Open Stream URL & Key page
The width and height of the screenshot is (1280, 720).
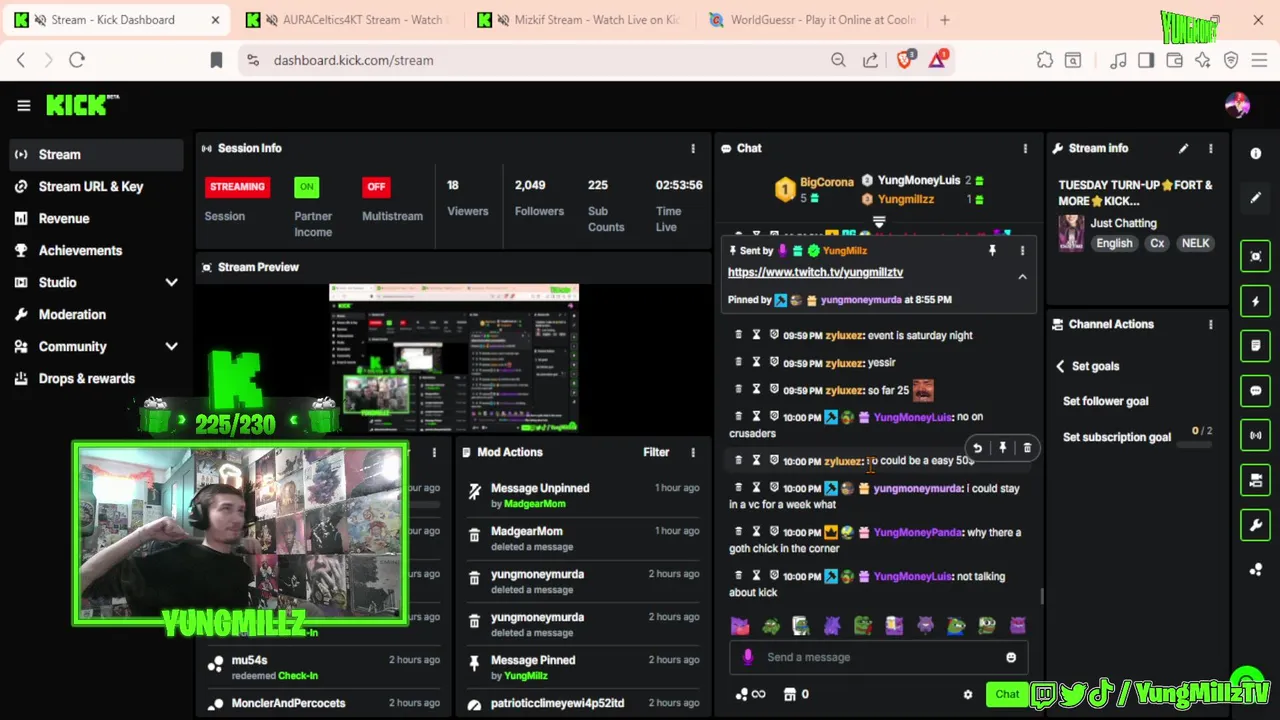[96, 186]
